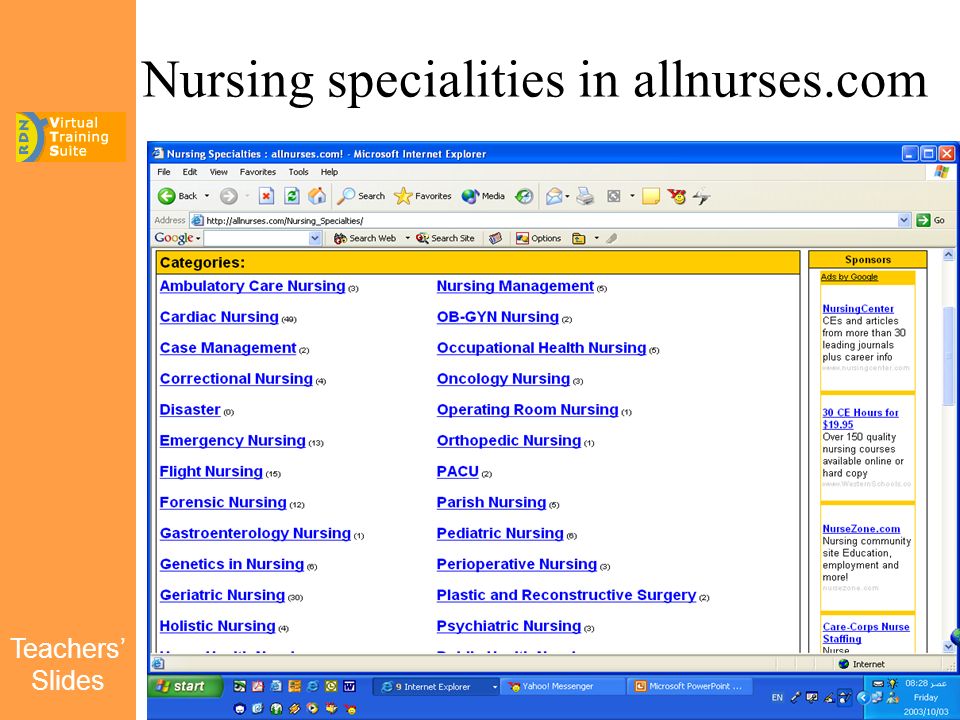Screen dimensions: 960x720
Task: Expand the Mail button dropdown arrow
Action: (568, 196)
